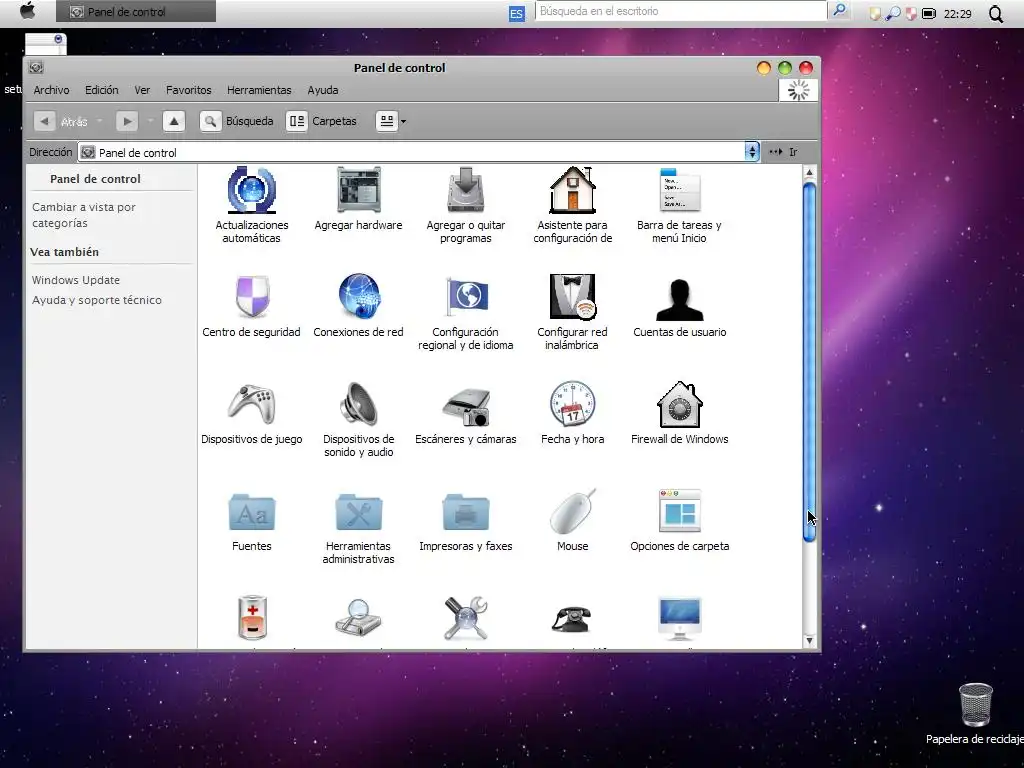Click the desktop search magnifier button

tap(839, 10)
